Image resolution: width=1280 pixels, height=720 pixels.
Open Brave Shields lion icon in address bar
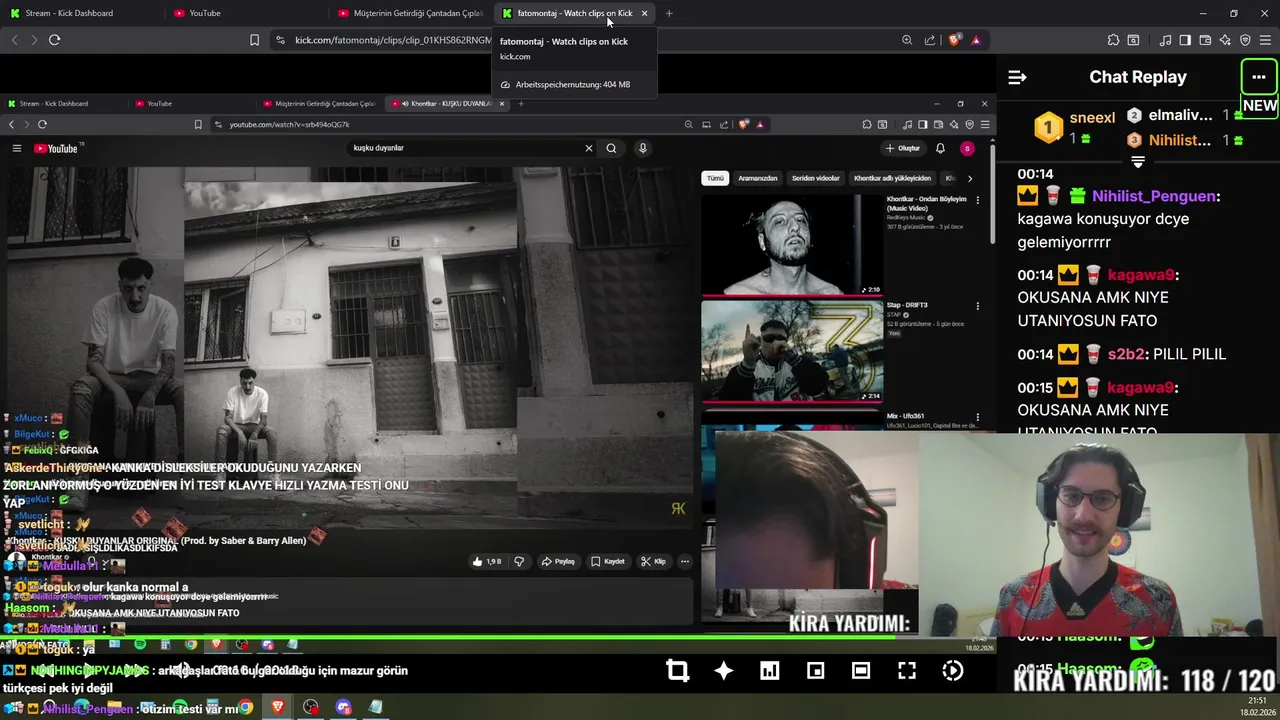coord(954,40)
